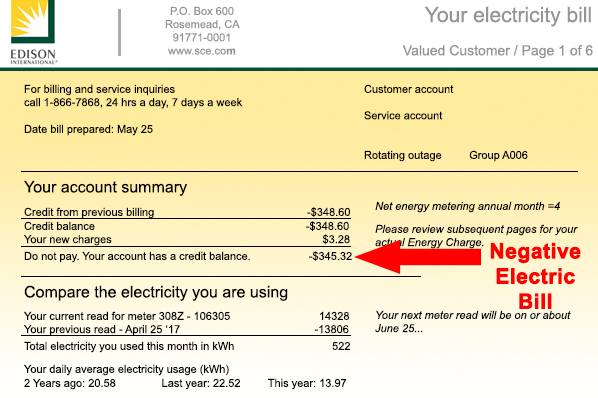Viewport: 598px width, 398px height.
Task: Select 'Your current read for meter 308Z - 106305'
Action: (x=127, y=316)
